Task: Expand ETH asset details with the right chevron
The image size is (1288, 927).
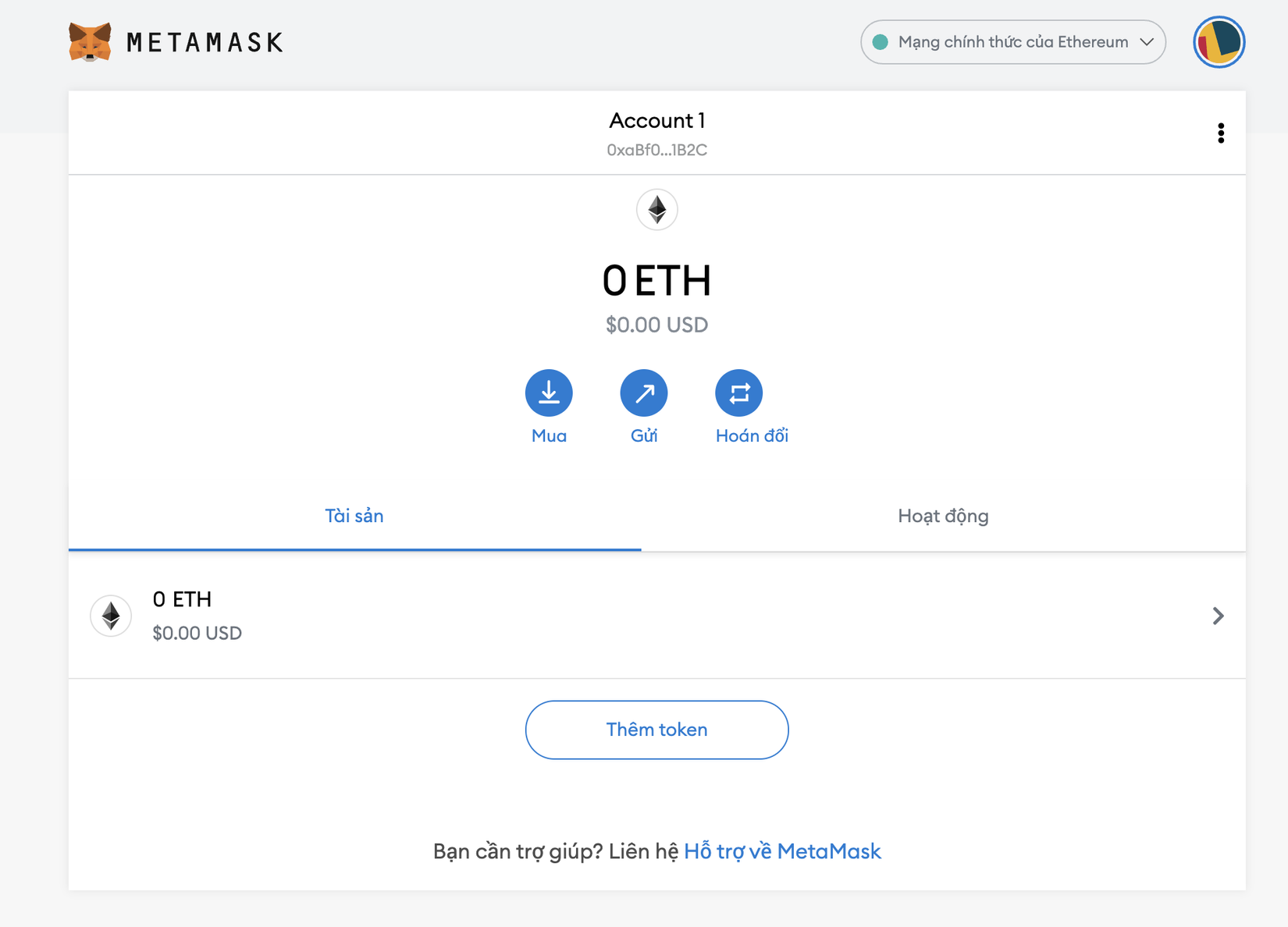Action: (x=1218, y=616)
